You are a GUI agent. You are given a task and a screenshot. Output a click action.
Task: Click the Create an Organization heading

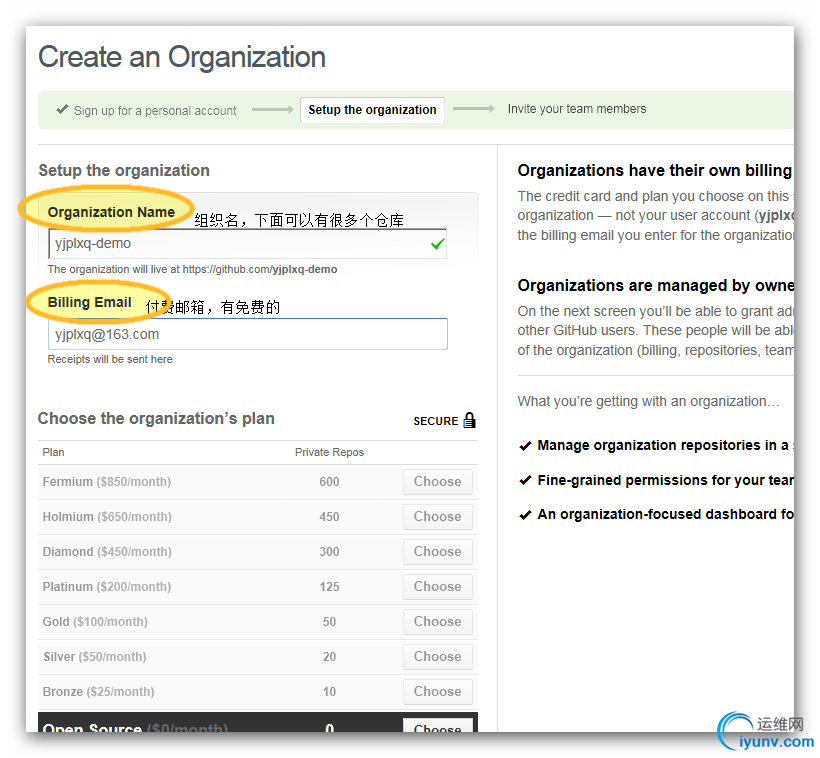[x=182, y=56]
